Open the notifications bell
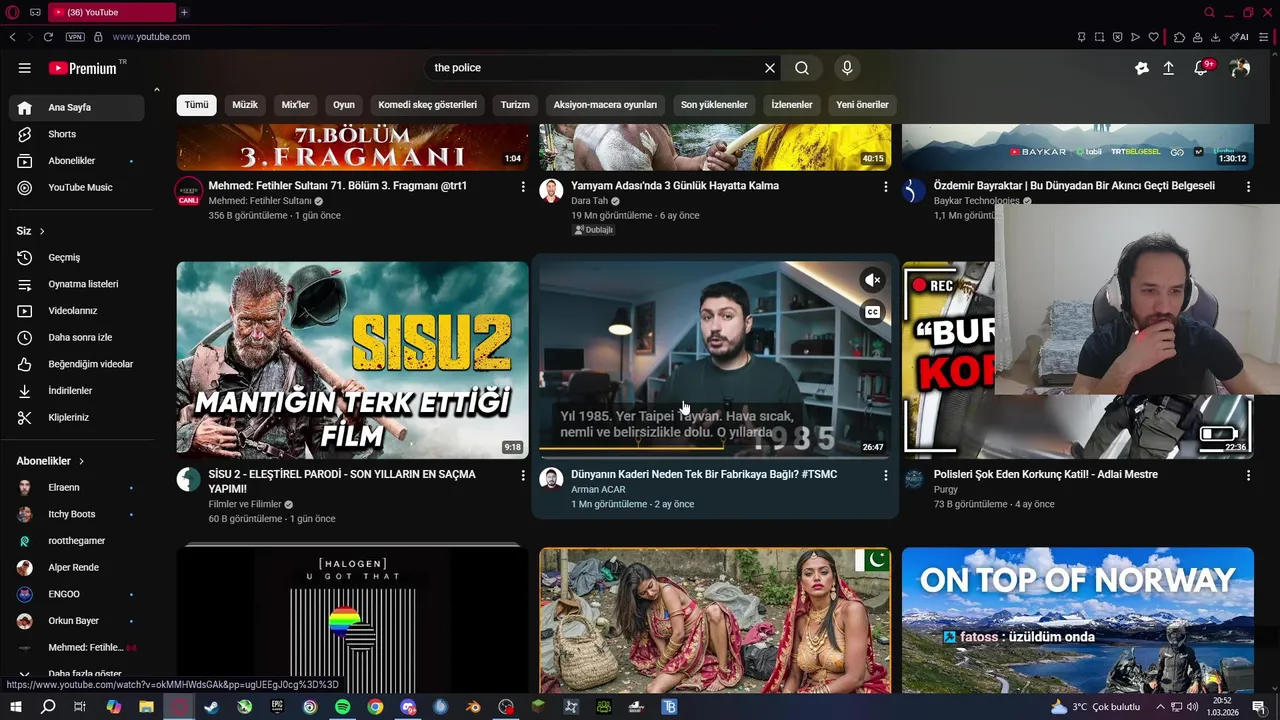The width and height of the screenshot is (1280, 720). [1201, 68]
